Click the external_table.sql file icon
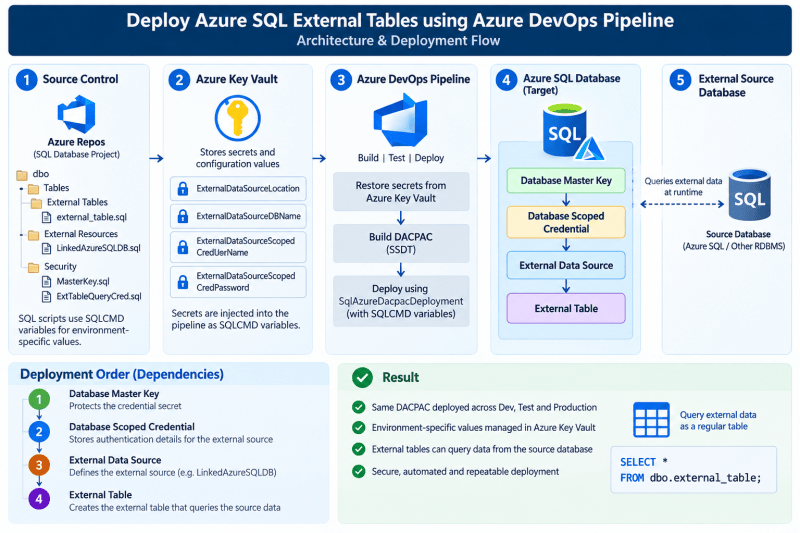 46,217
